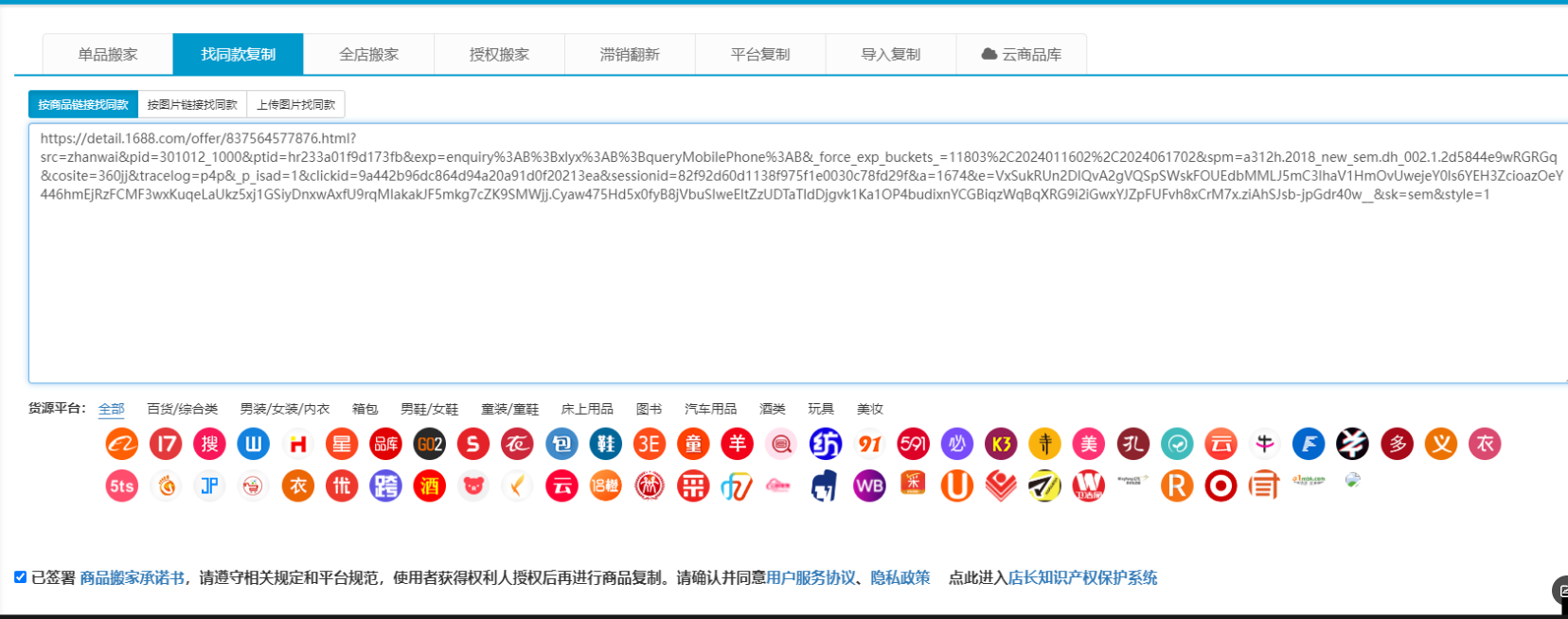View the 隐私政策 link
The image size is (1568, 619).
click(900, 577)
